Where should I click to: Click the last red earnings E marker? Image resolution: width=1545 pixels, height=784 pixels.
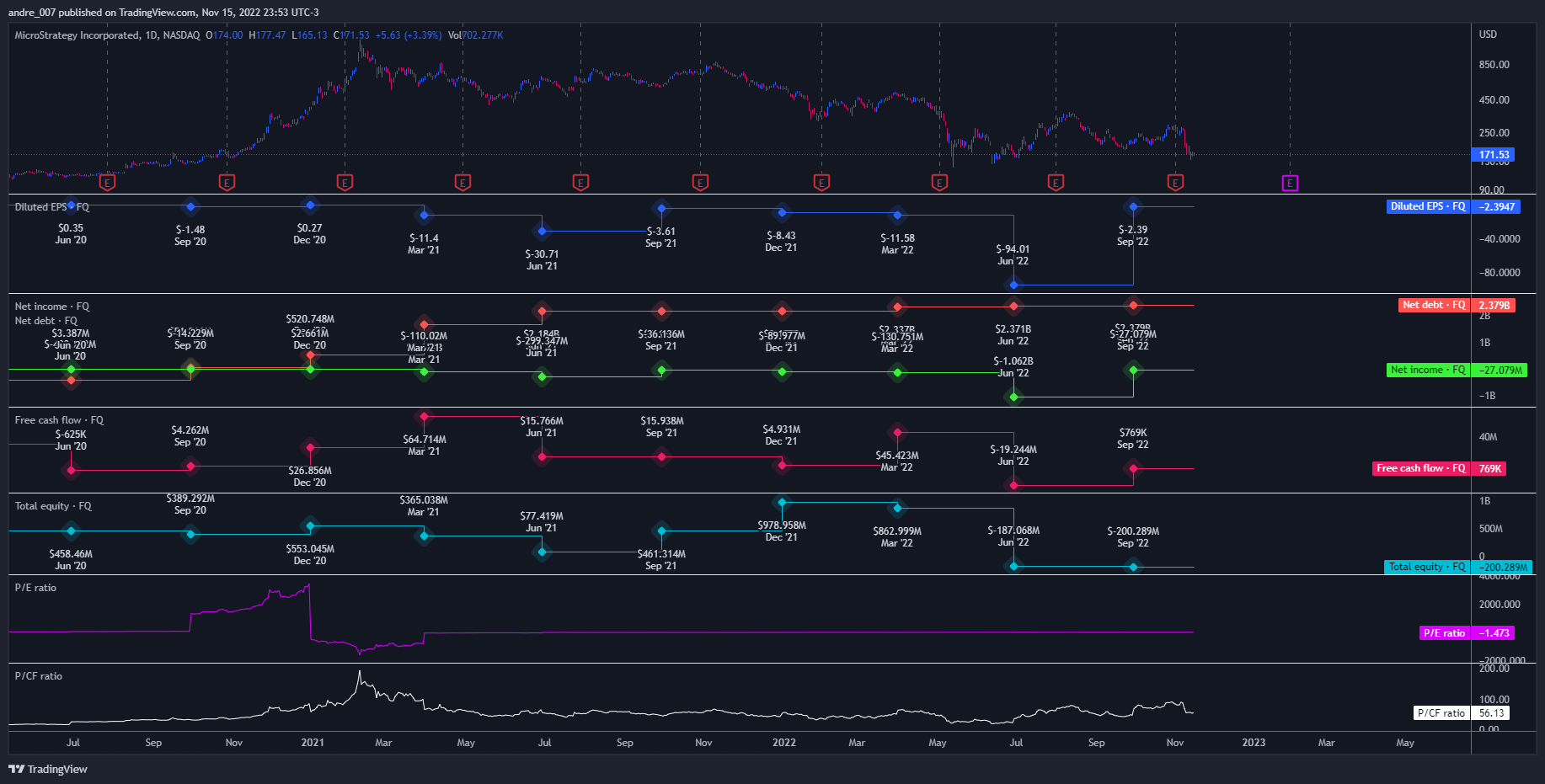coord(1175,182)
